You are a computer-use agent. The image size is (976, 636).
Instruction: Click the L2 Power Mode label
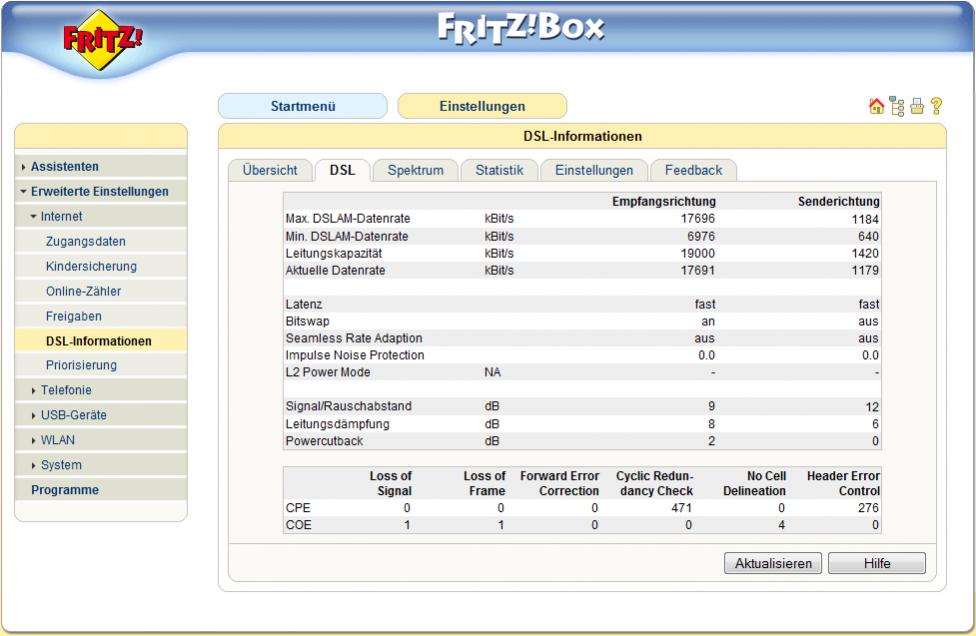click(x=327, y=372)
